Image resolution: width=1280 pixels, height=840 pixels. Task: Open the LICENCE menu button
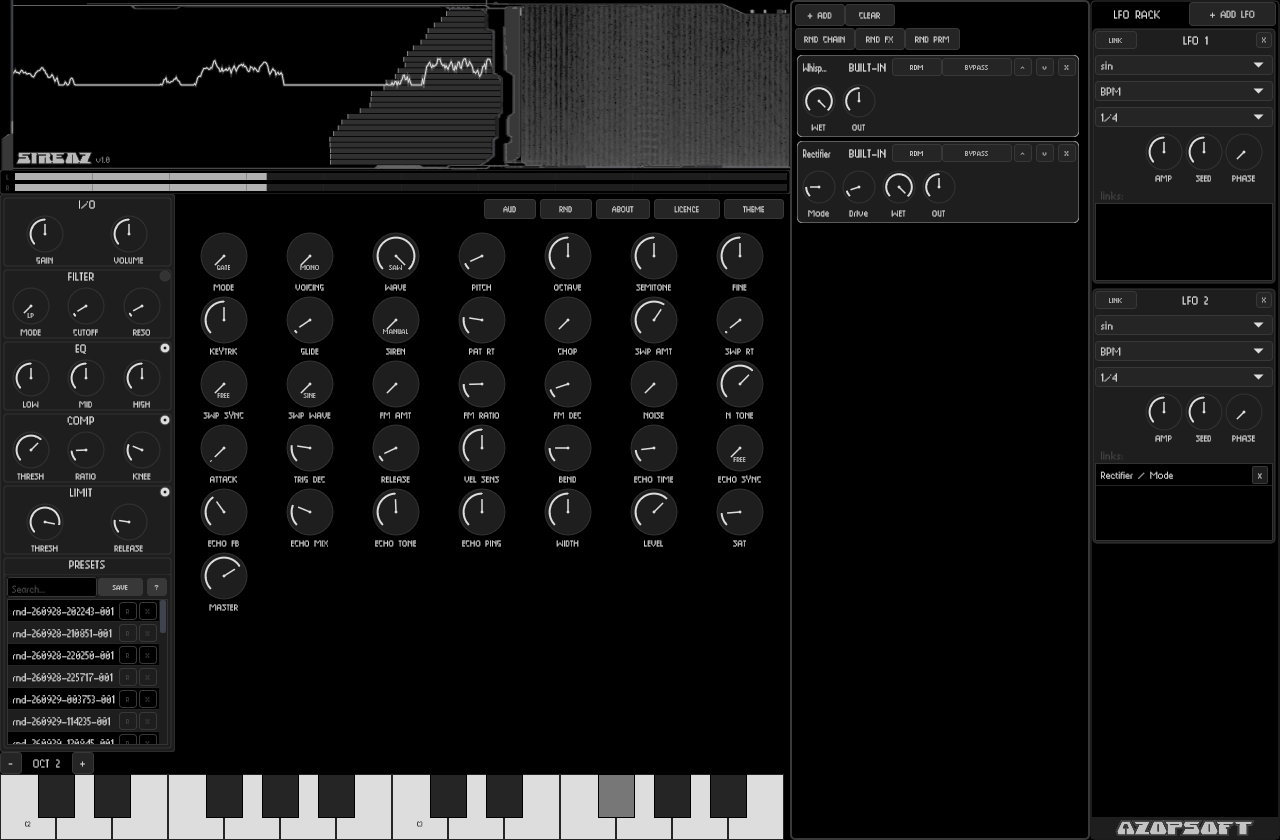(x=686, y=209)
